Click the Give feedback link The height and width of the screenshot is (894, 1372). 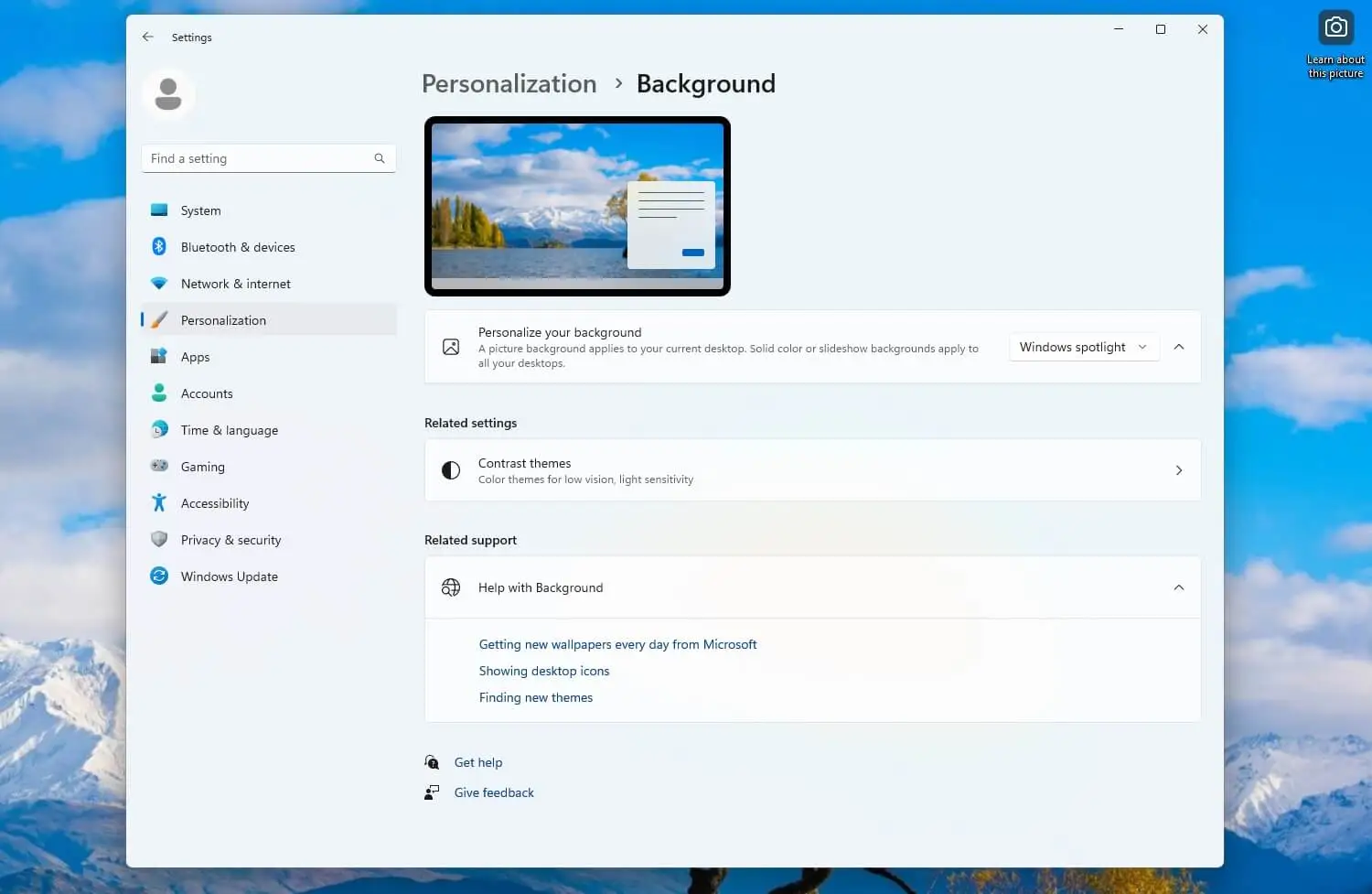493,792
